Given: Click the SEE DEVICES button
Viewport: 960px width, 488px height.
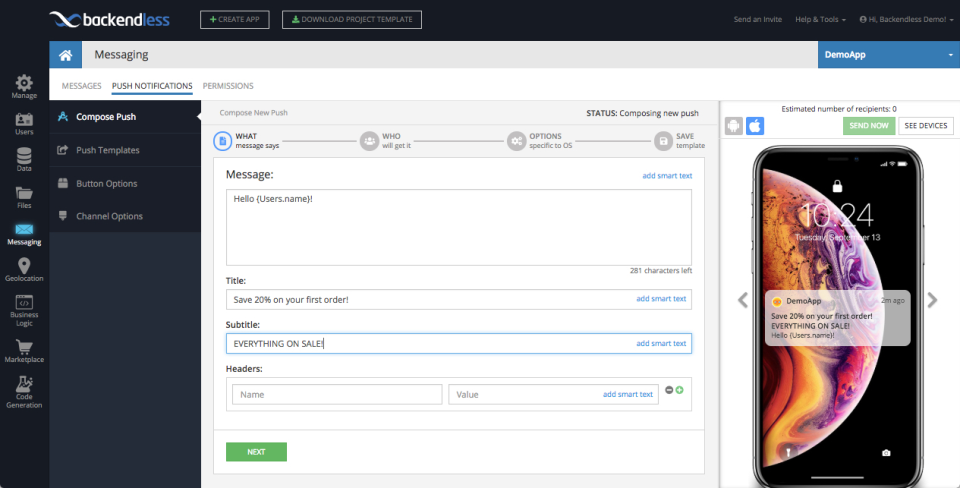Looking at the screenshot, I should 926,126.
